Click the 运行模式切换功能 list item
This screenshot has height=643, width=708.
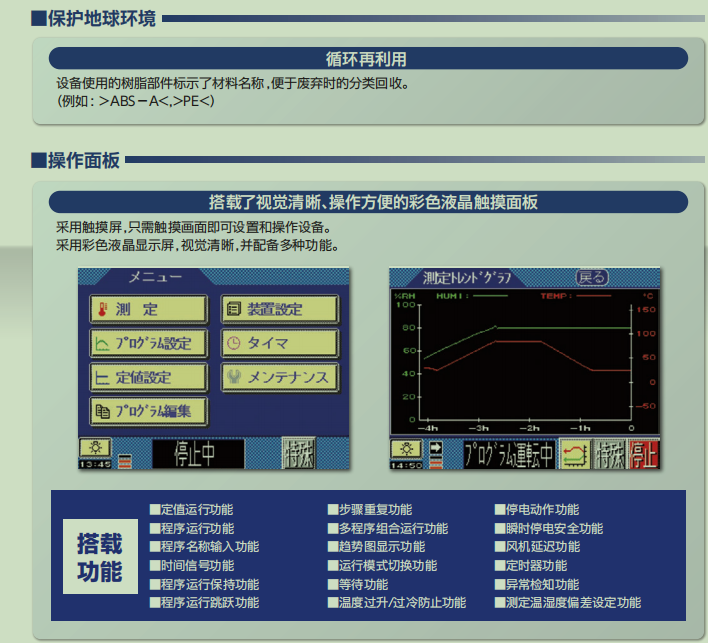[382, 565]
